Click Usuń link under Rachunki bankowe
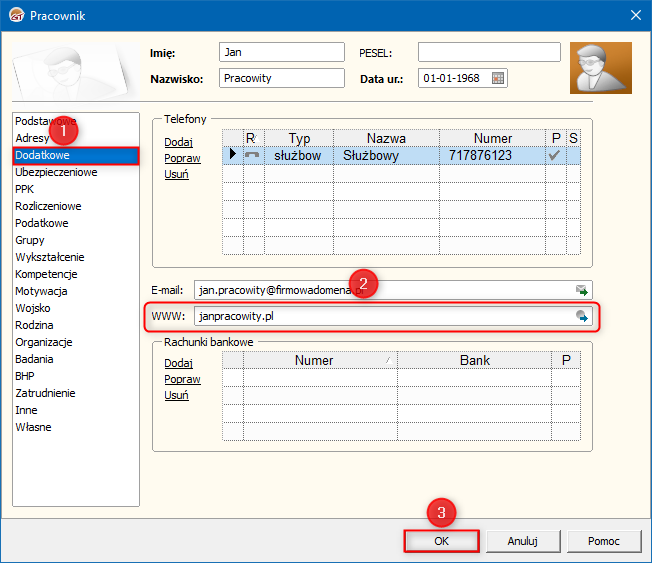652x563 pixels. [x=176, y=396]
